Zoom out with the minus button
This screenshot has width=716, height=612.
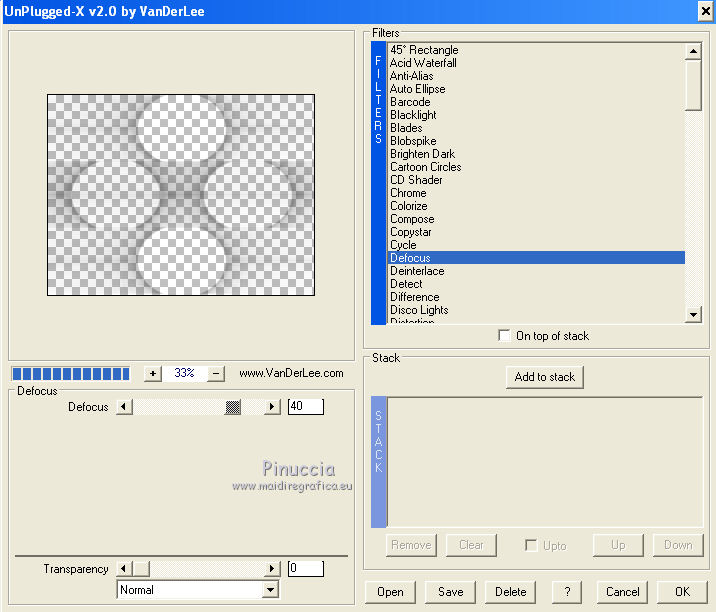[216, 374]
